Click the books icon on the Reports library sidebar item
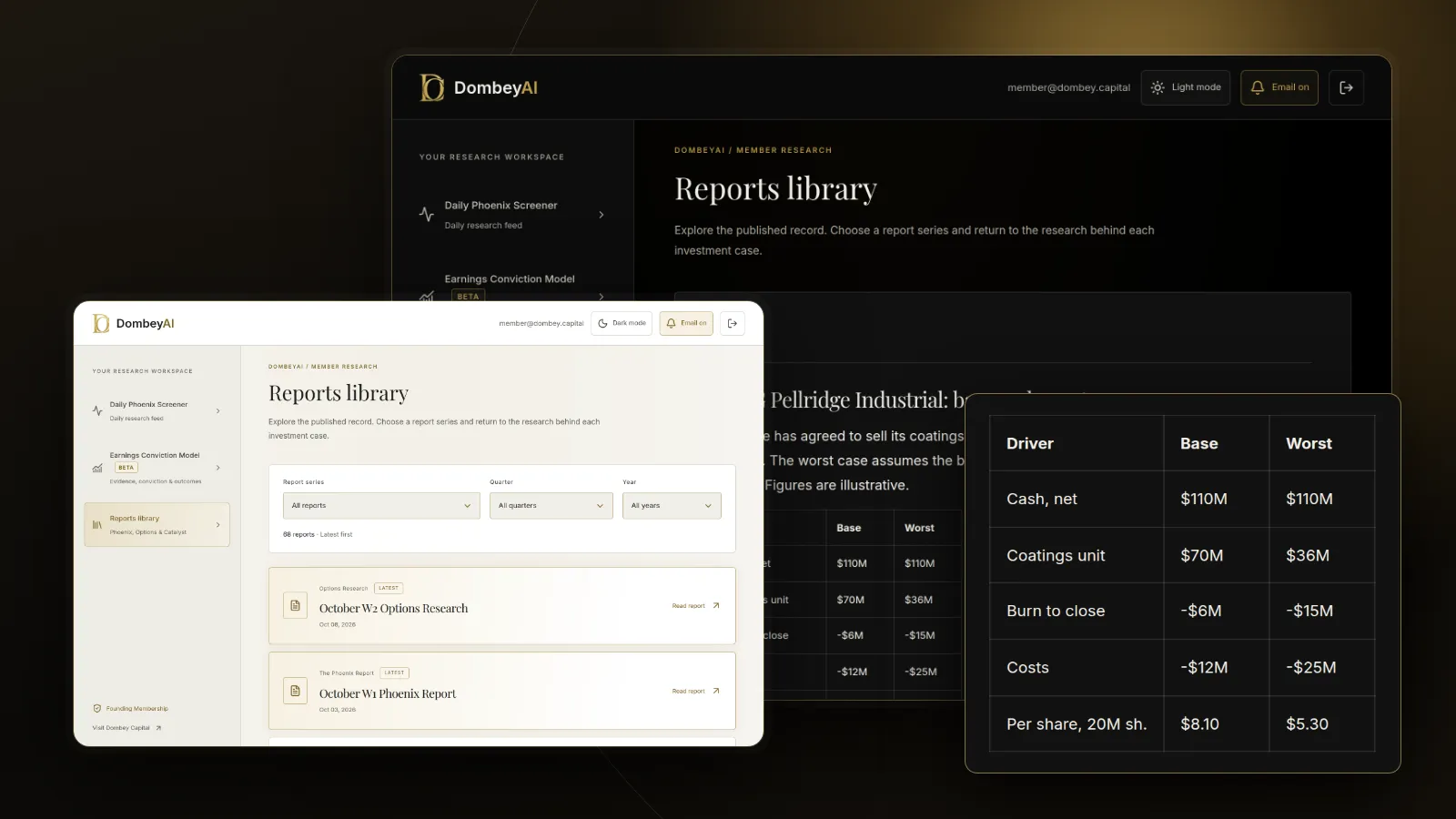 [97, 525]
